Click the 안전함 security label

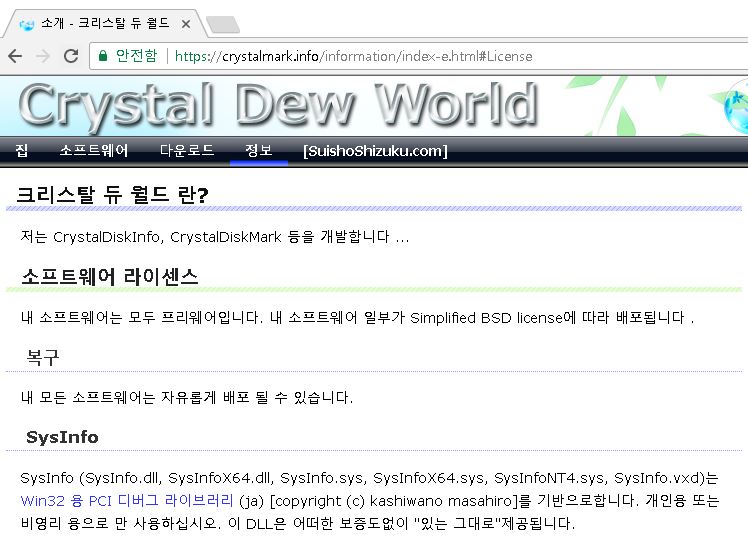136,56
